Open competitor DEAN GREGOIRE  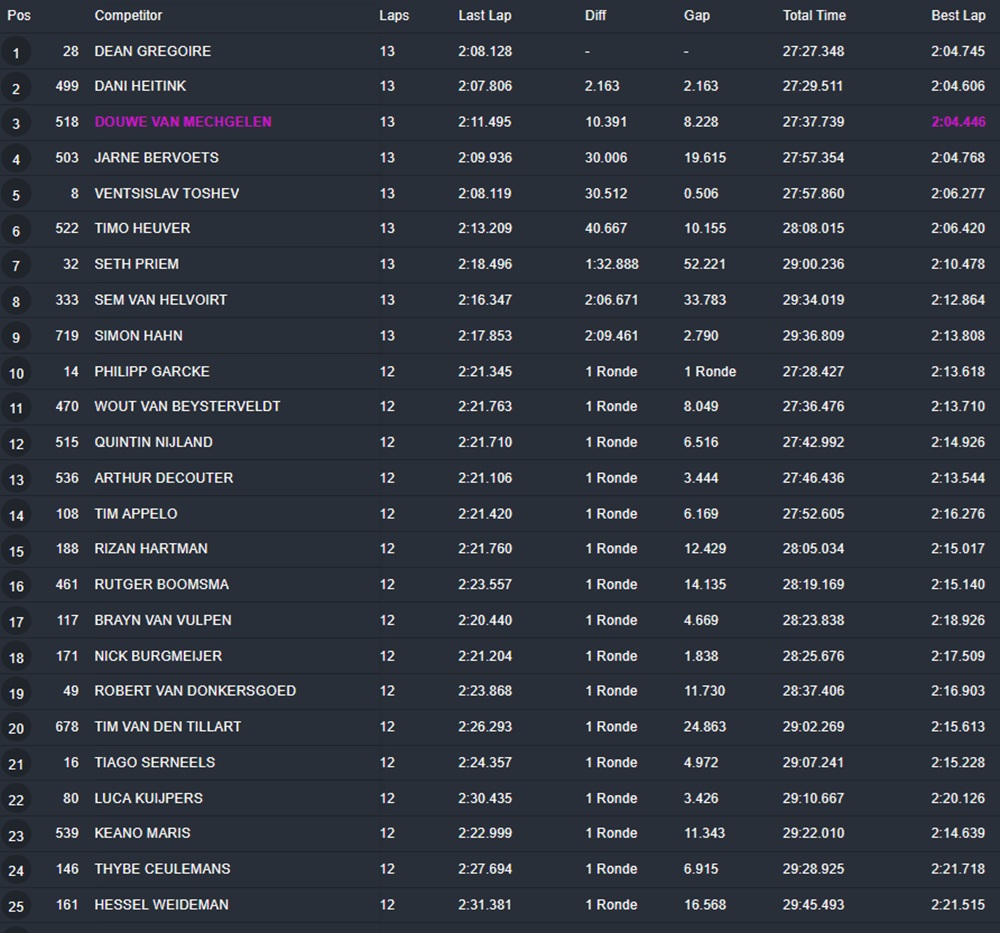pos(152,51)
